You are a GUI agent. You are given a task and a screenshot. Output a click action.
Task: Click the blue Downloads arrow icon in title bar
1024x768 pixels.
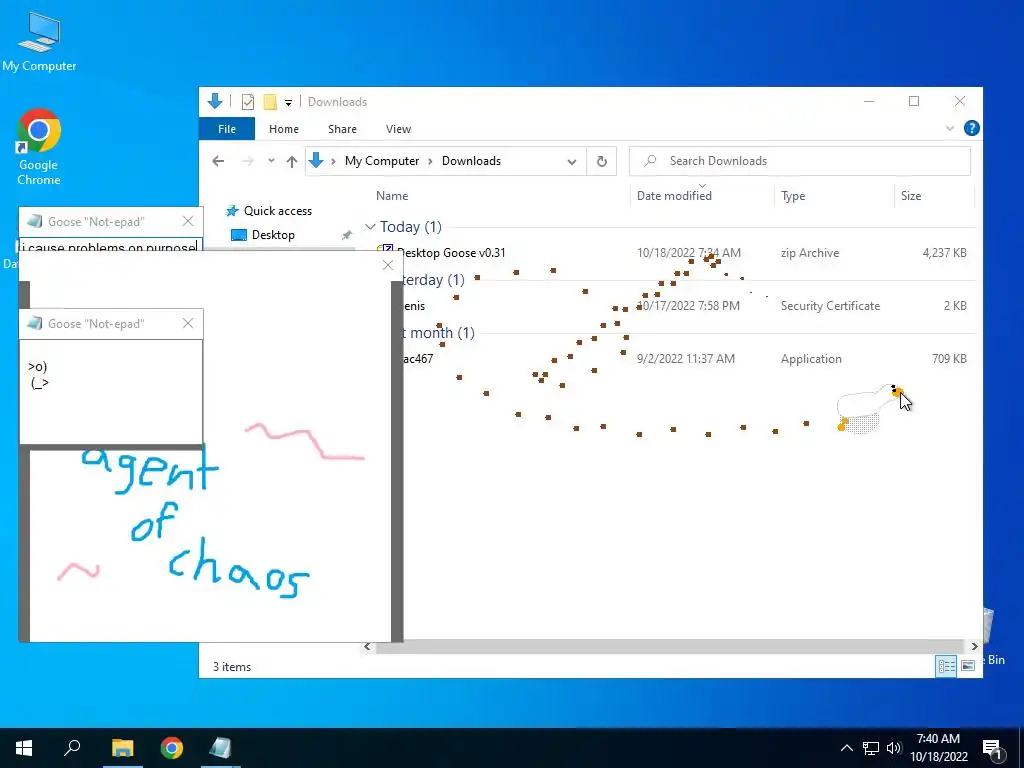click(x=215, y=101)
